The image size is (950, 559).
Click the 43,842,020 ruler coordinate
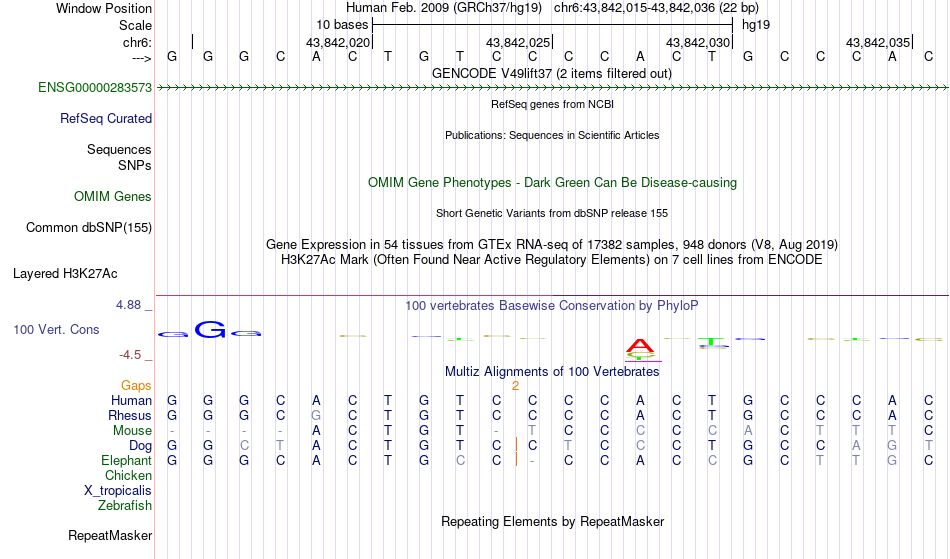(337, 43)
